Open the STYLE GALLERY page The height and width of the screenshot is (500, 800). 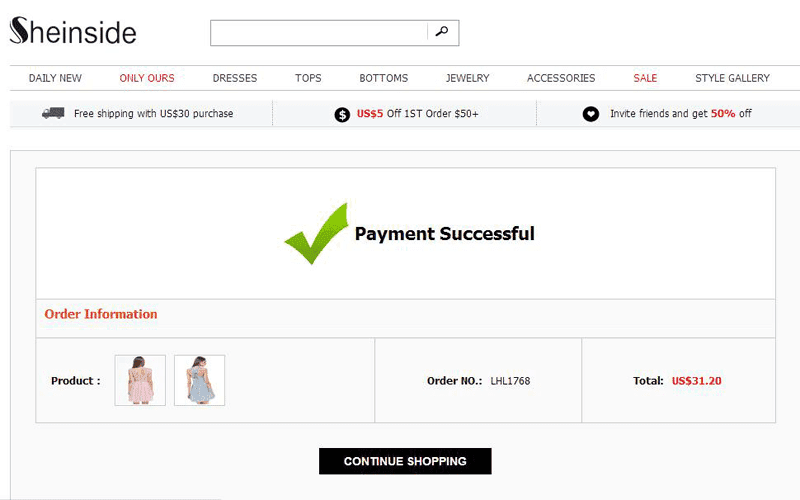tap(732, 78)
